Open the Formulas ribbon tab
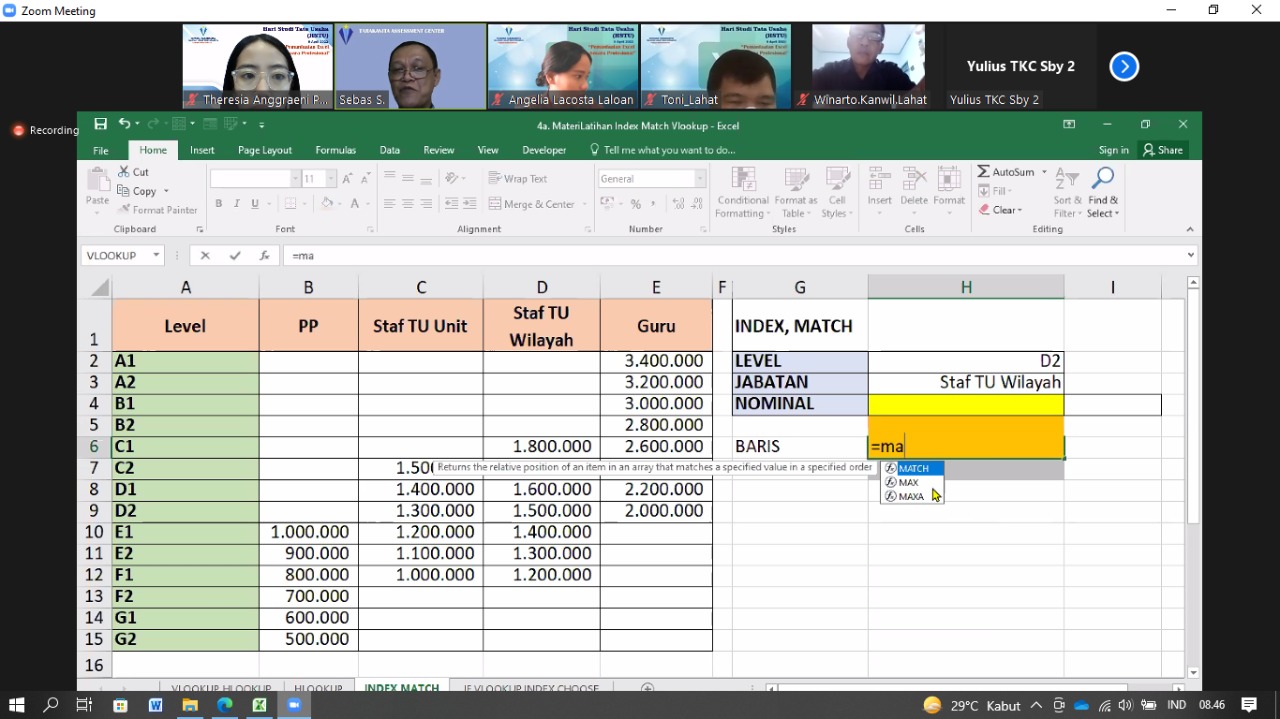 click(x=335, y=150)
